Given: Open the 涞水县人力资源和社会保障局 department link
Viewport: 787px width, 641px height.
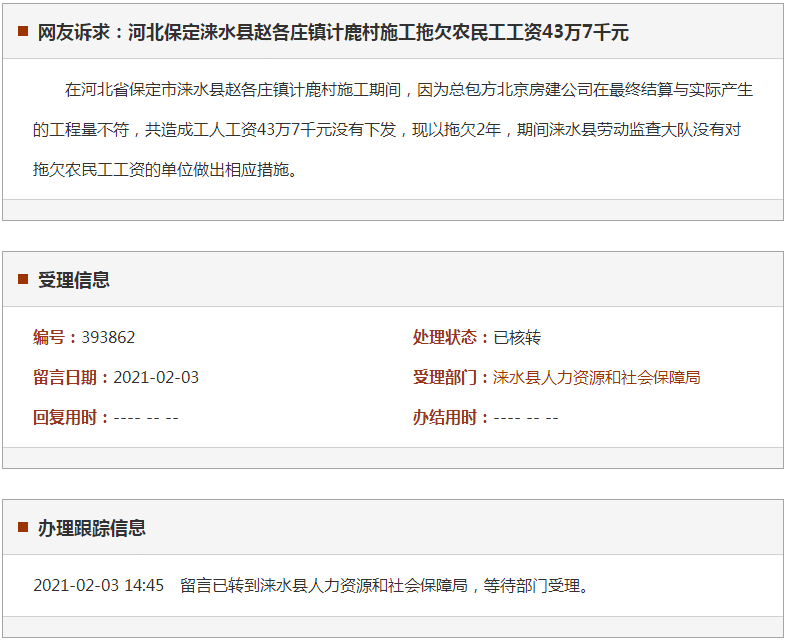Looking at the screenshot, I should pos(596,377).
